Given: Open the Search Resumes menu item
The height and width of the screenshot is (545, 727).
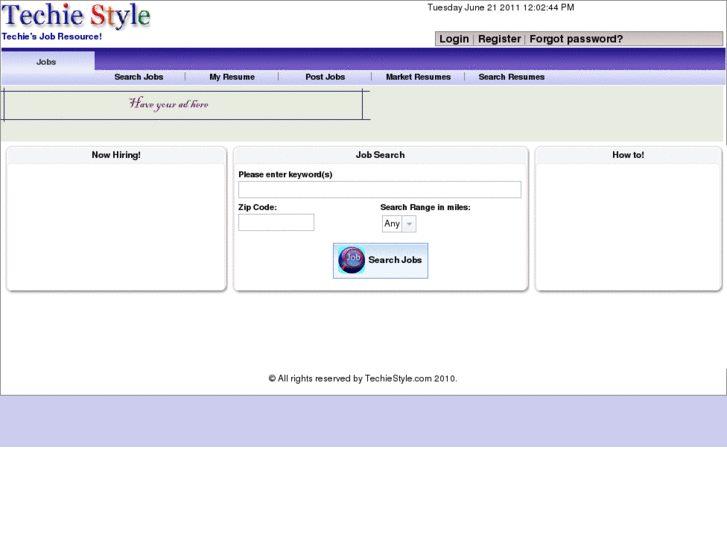Looking at the screenshot, I should pyautogui.click(x=511, y=77).
